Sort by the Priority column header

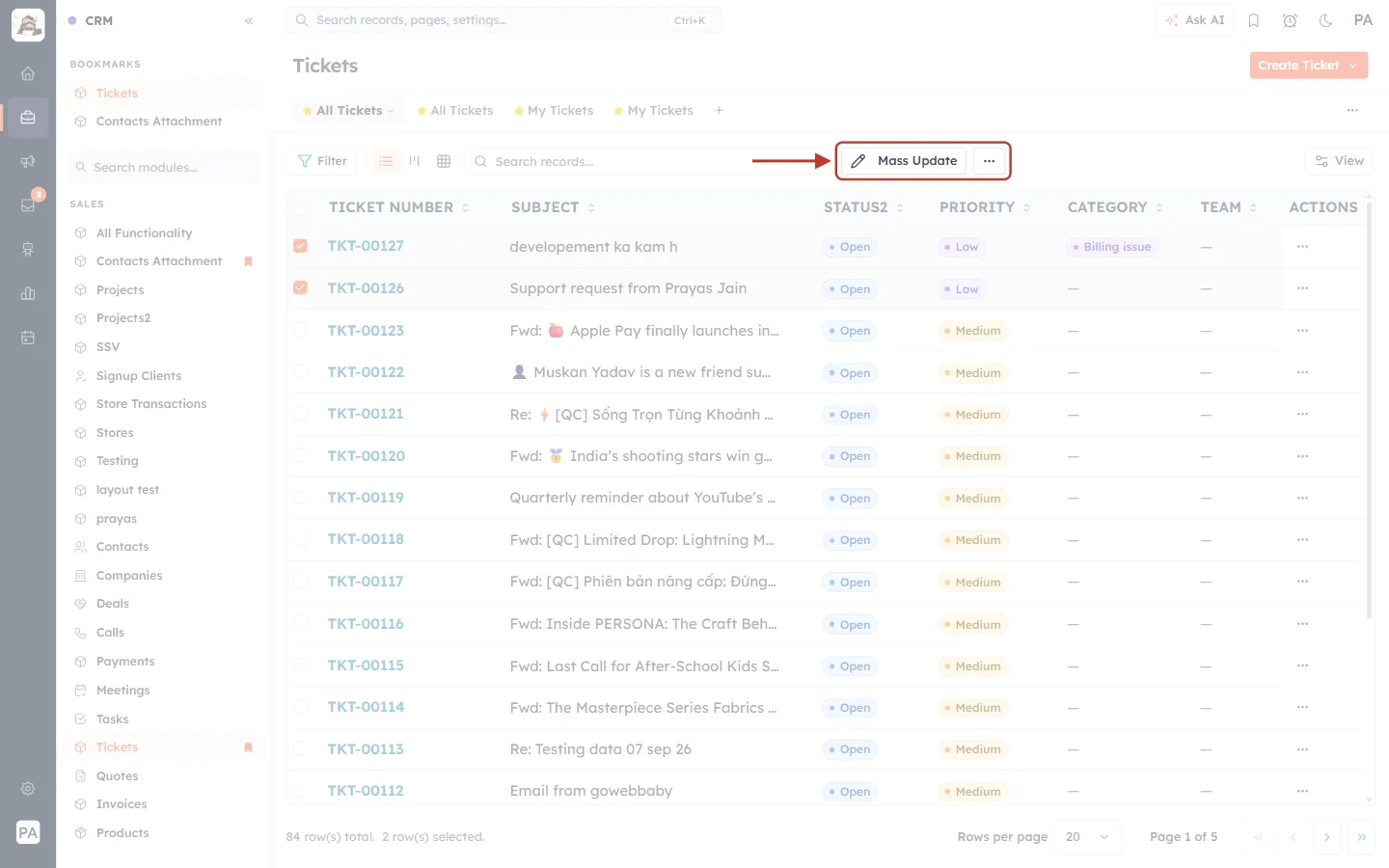(x=984, y=207)
